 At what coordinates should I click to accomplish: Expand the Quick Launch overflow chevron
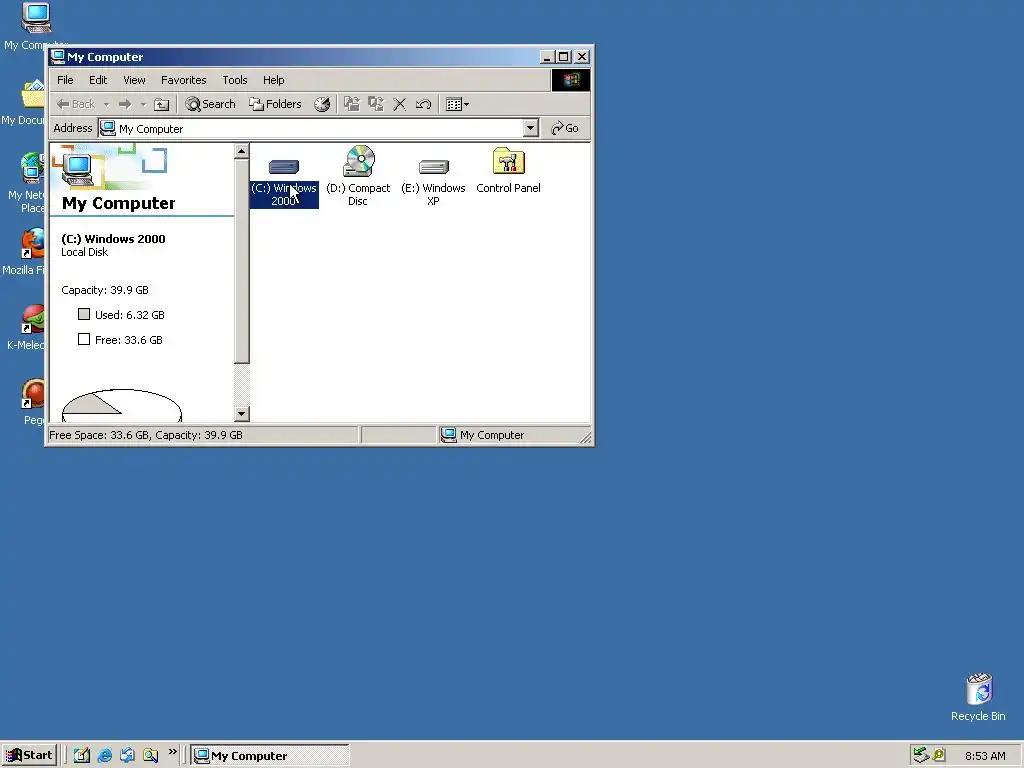(172, 752)
